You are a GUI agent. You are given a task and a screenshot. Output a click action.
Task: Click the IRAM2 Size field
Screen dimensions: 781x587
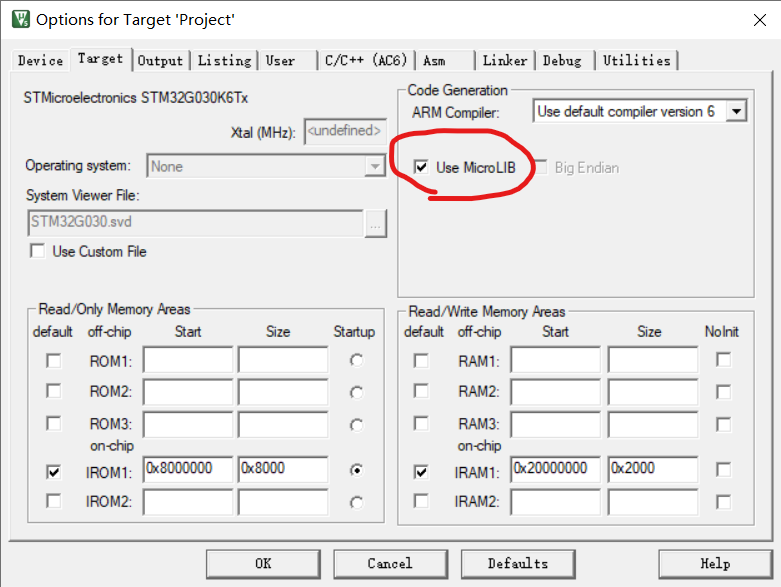click(x=652, y=502)
